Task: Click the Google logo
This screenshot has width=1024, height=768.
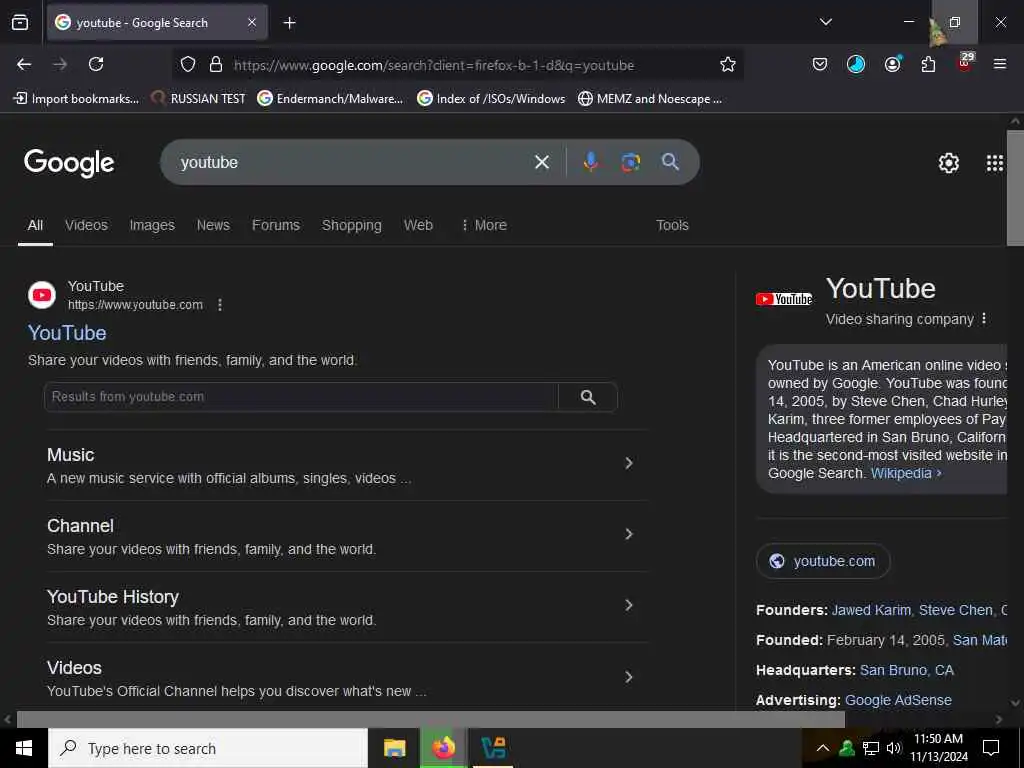Action: 69,163
